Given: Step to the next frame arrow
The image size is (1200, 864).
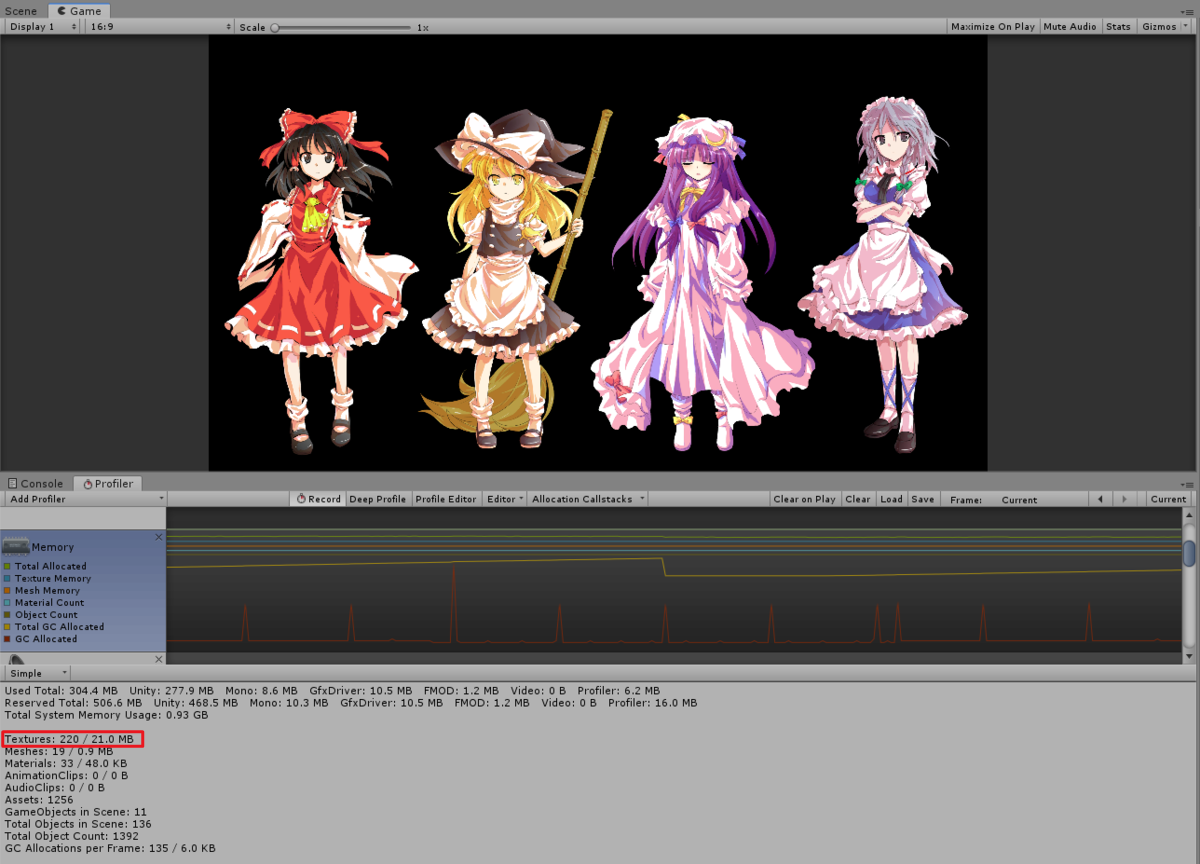Looking at the screenshot, I should click(1125, 499).
